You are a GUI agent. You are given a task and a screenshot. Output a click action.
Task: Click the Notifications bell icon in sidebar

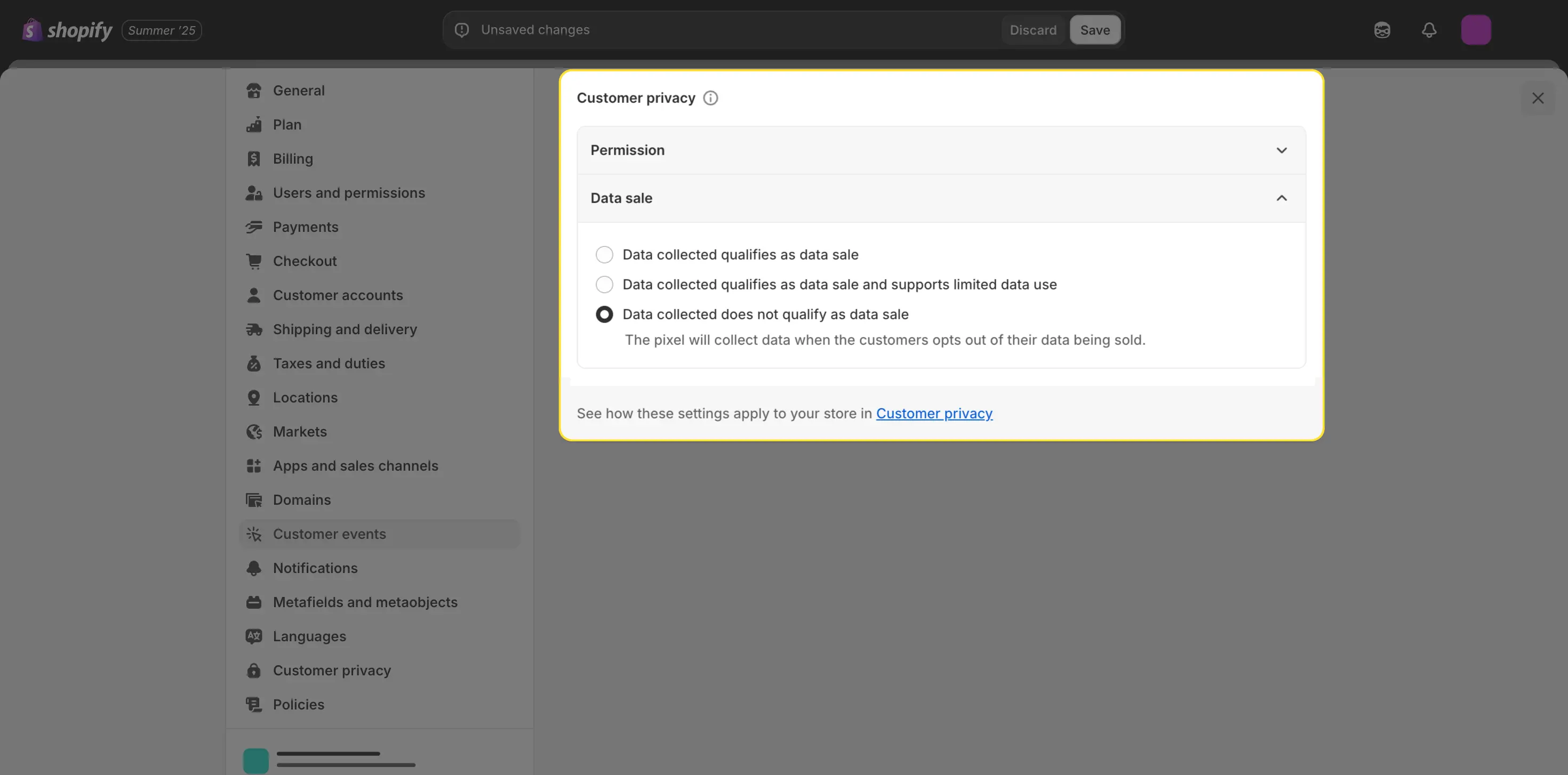coord(254,568)
